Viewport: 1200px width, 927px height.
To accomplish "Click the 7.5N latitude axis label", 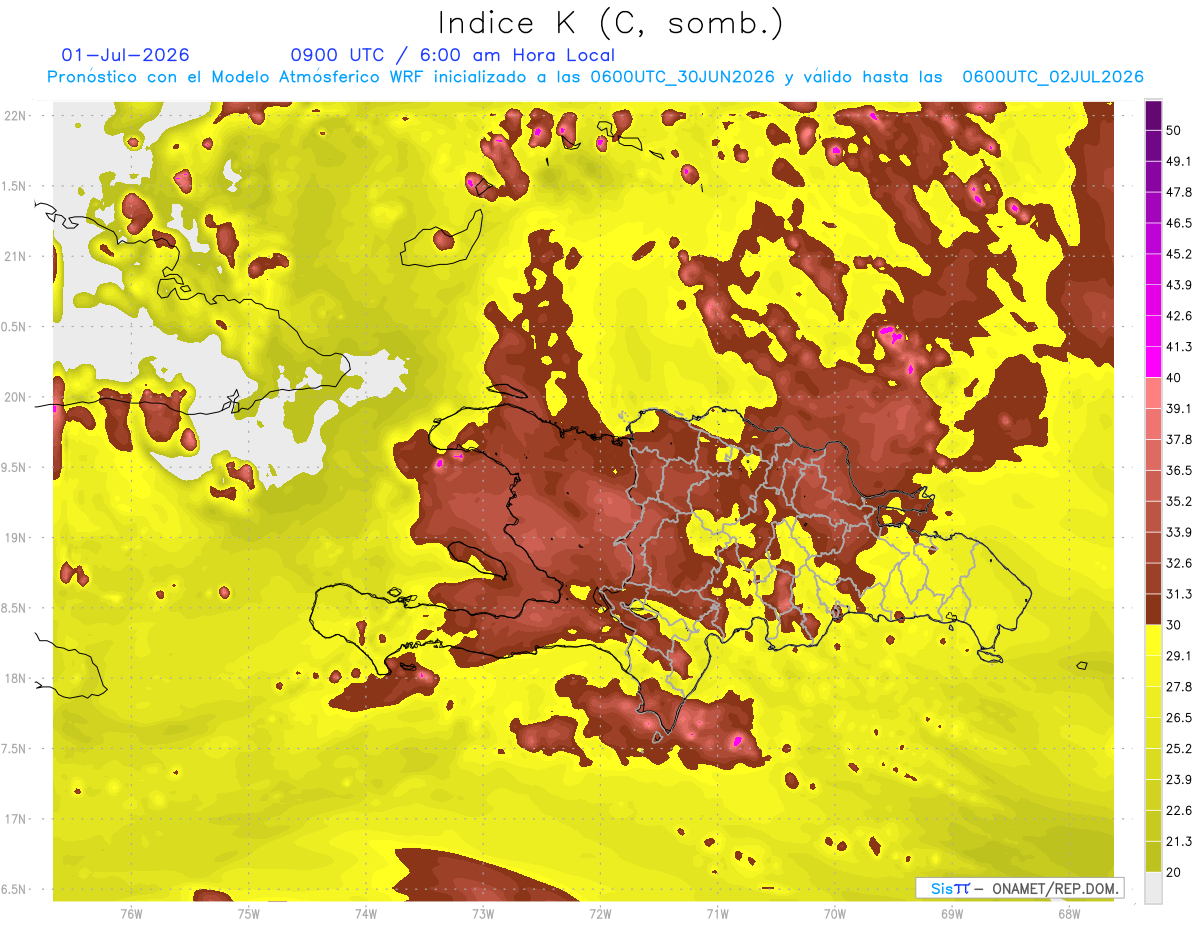I will (14, 749).
